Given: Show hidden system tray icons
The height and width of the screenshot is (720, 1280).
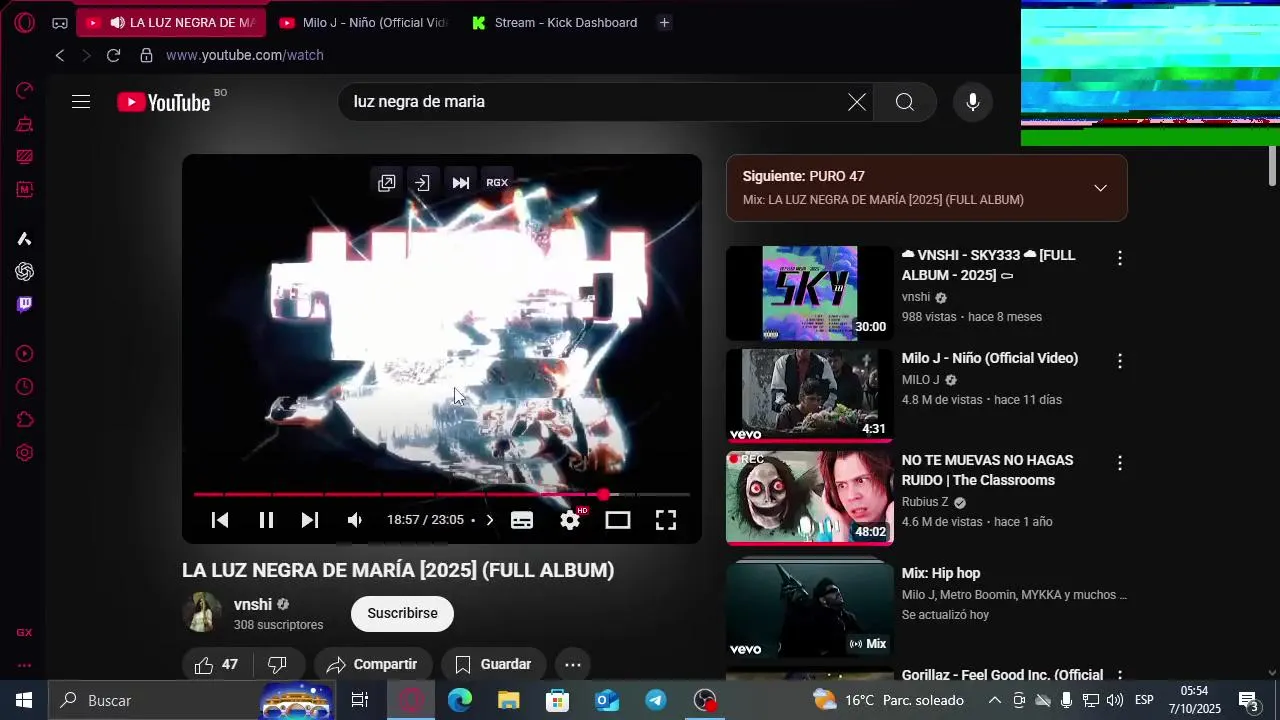Looking at the screenshot, I should pos(995,700).
